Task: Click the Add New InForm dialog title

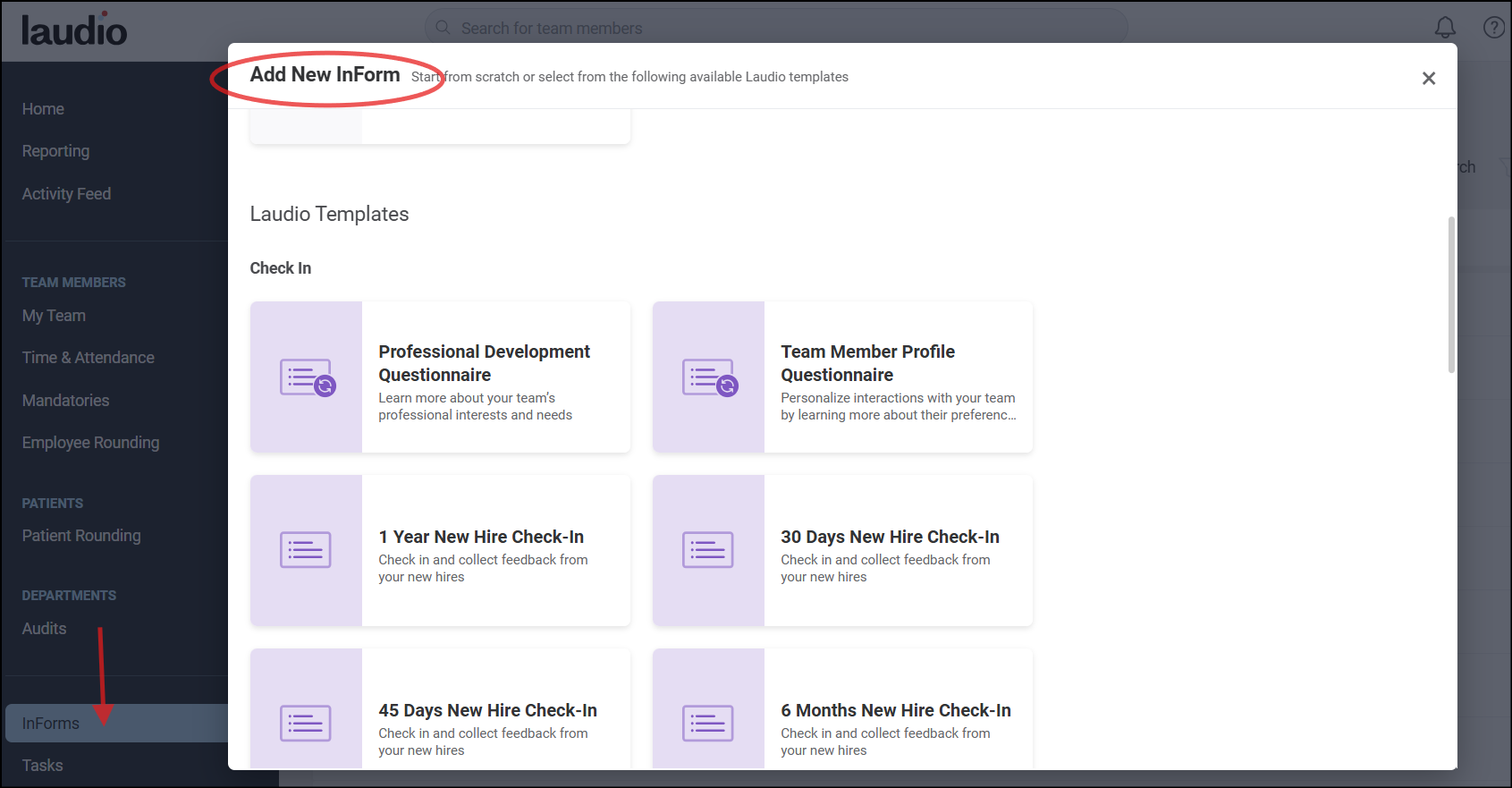Action: tap(325, 74)
